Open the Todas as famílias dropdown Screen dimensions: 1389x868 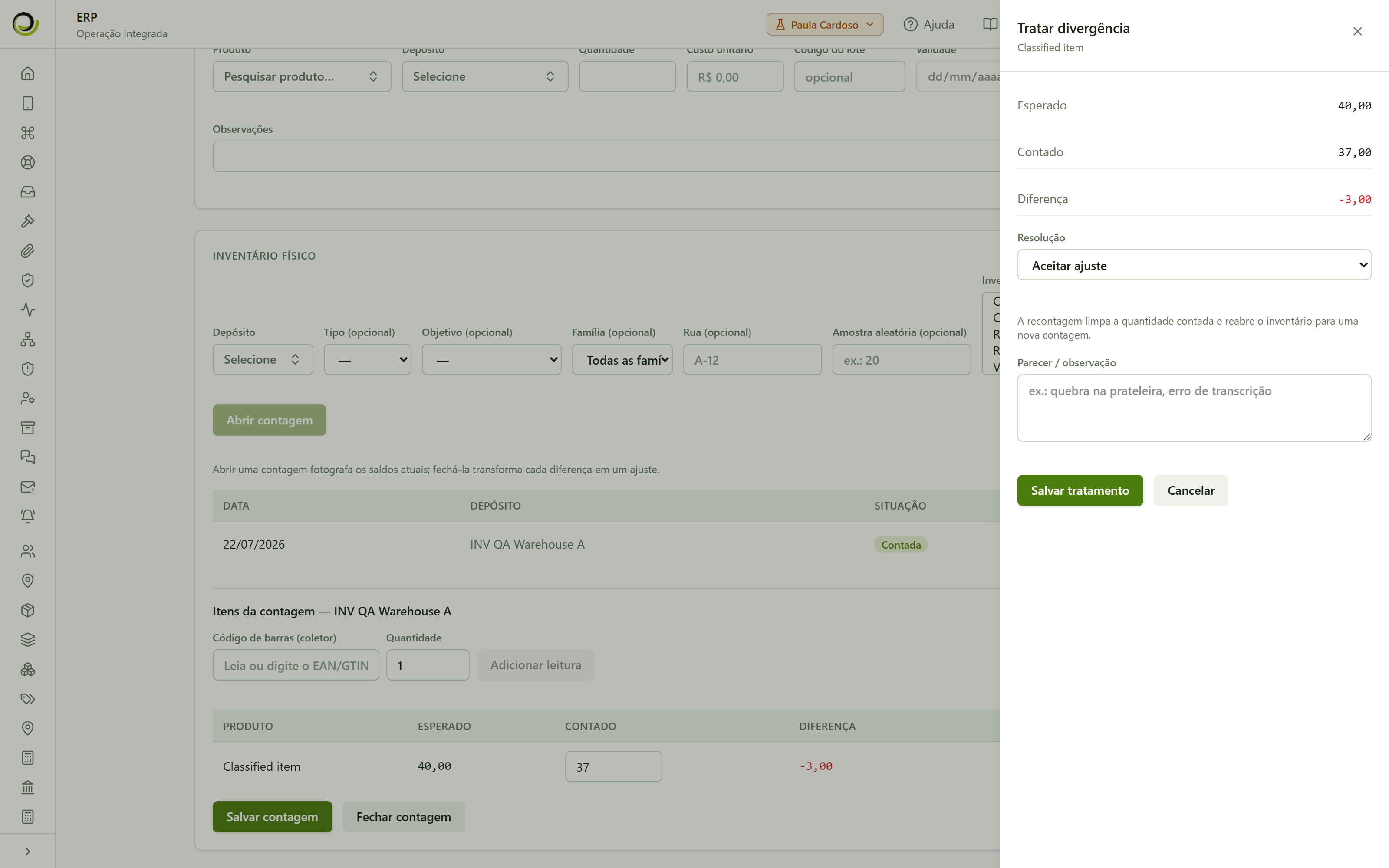(x=622, y=360)
